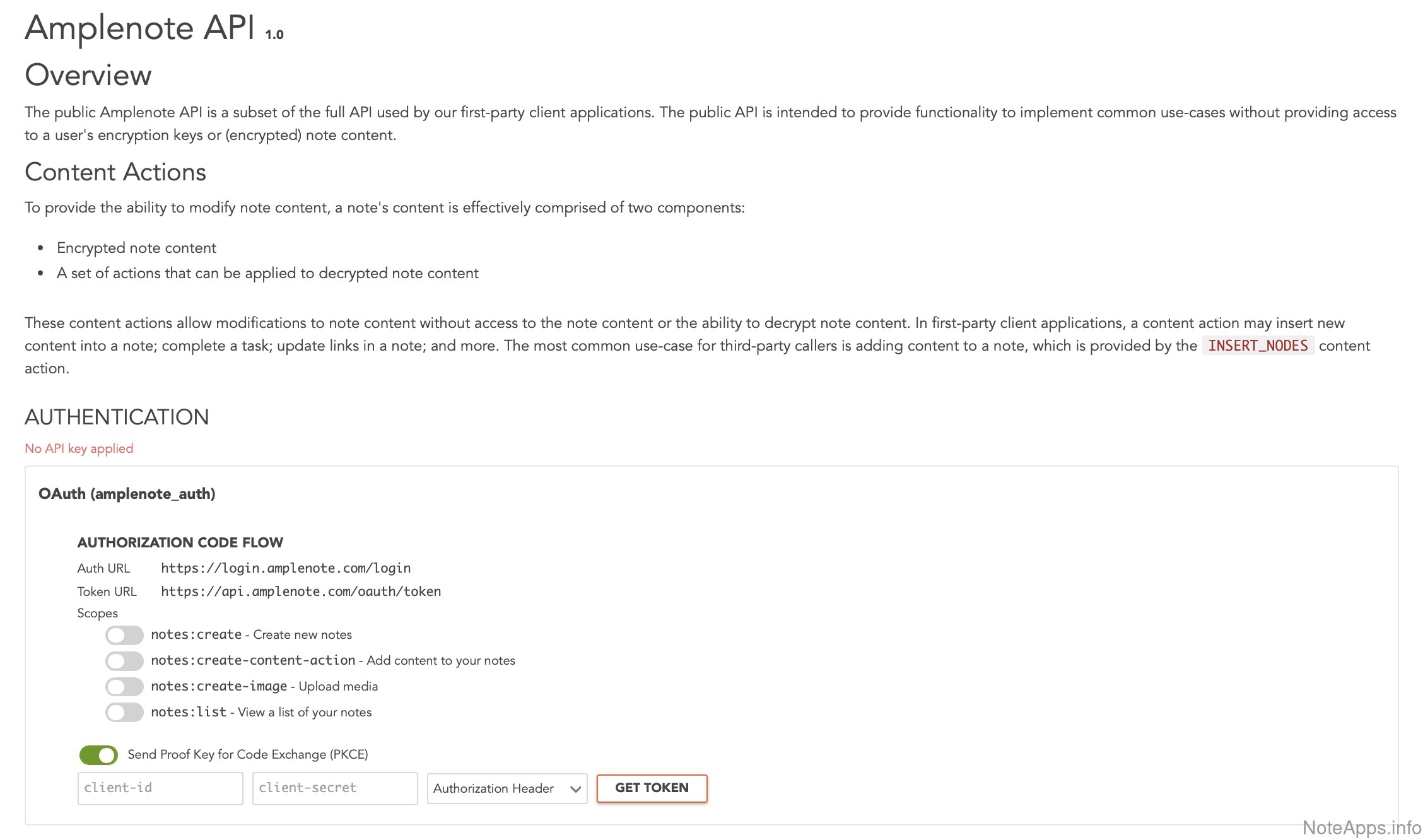The width and height of the screenshot is (1423, 840).
Task: Click into the client-secret field
Action: pos(334,788)
